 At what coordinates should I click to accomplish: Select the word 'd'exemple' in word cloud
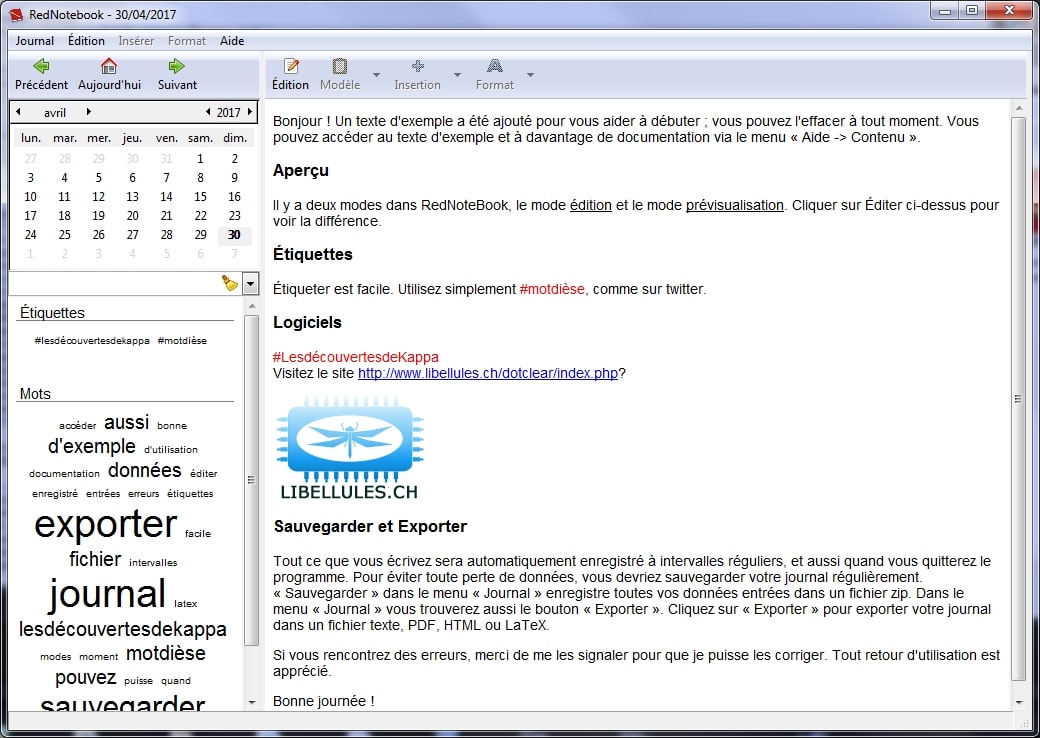click(92, 446)
